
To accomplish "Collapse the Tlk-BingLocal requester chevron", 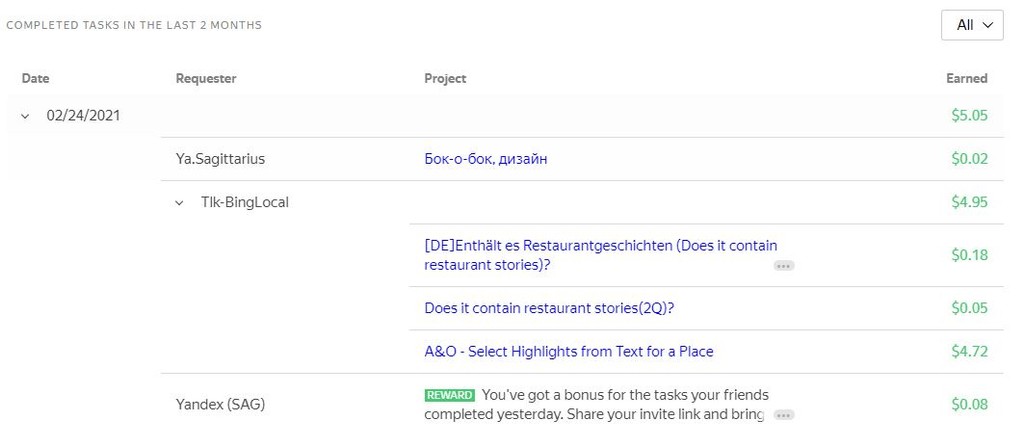I will pos(179,203).
